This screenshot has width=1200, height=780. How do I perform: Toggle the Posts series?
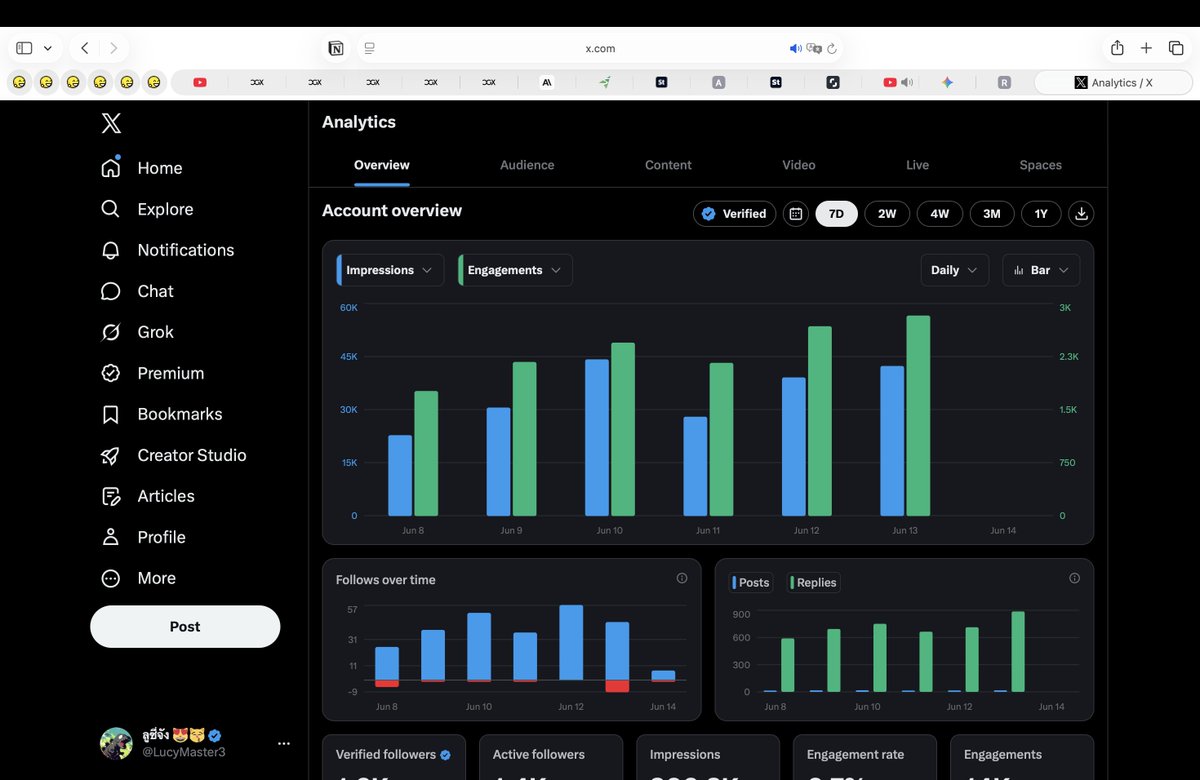point(752,583)
